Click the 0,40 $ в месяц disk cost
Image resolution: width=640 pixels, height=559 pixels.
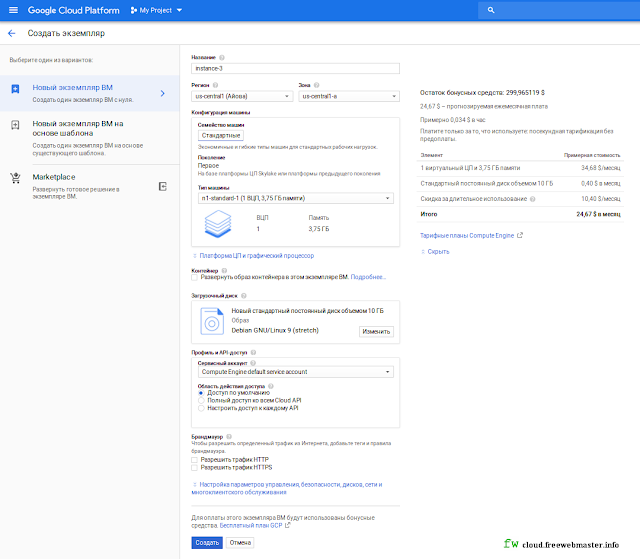[601, 184]
